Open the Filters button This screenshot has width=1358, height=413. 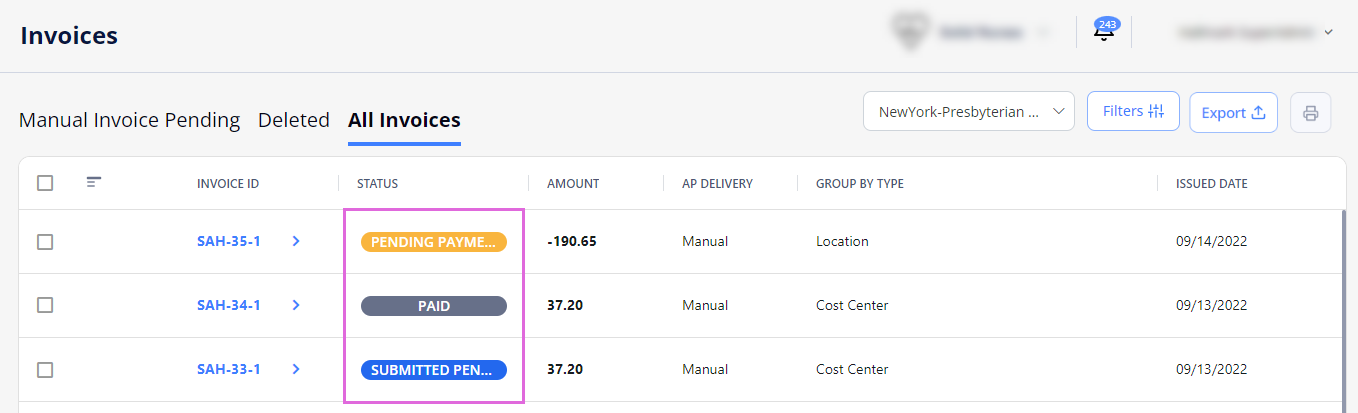(1133, 111)
